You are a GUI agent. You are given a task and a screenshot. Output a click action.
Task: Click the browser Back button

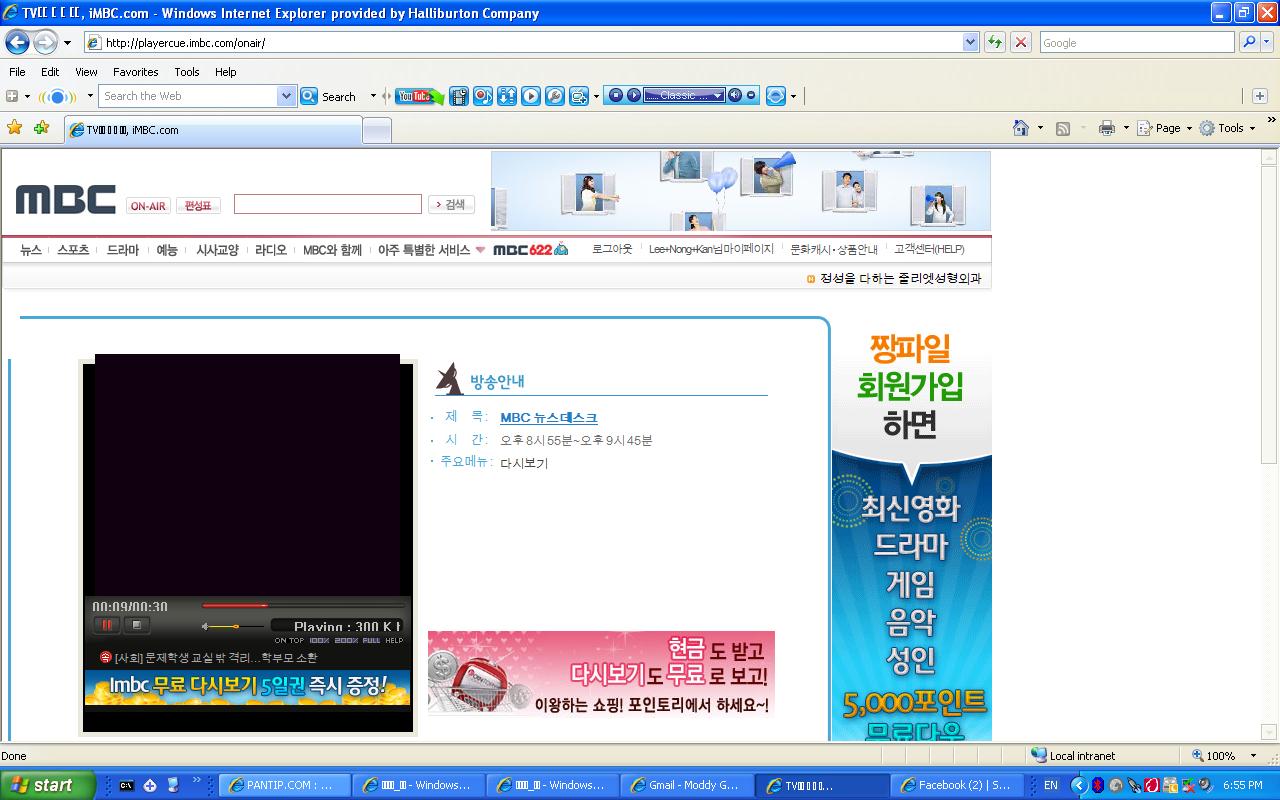point(17,42)
